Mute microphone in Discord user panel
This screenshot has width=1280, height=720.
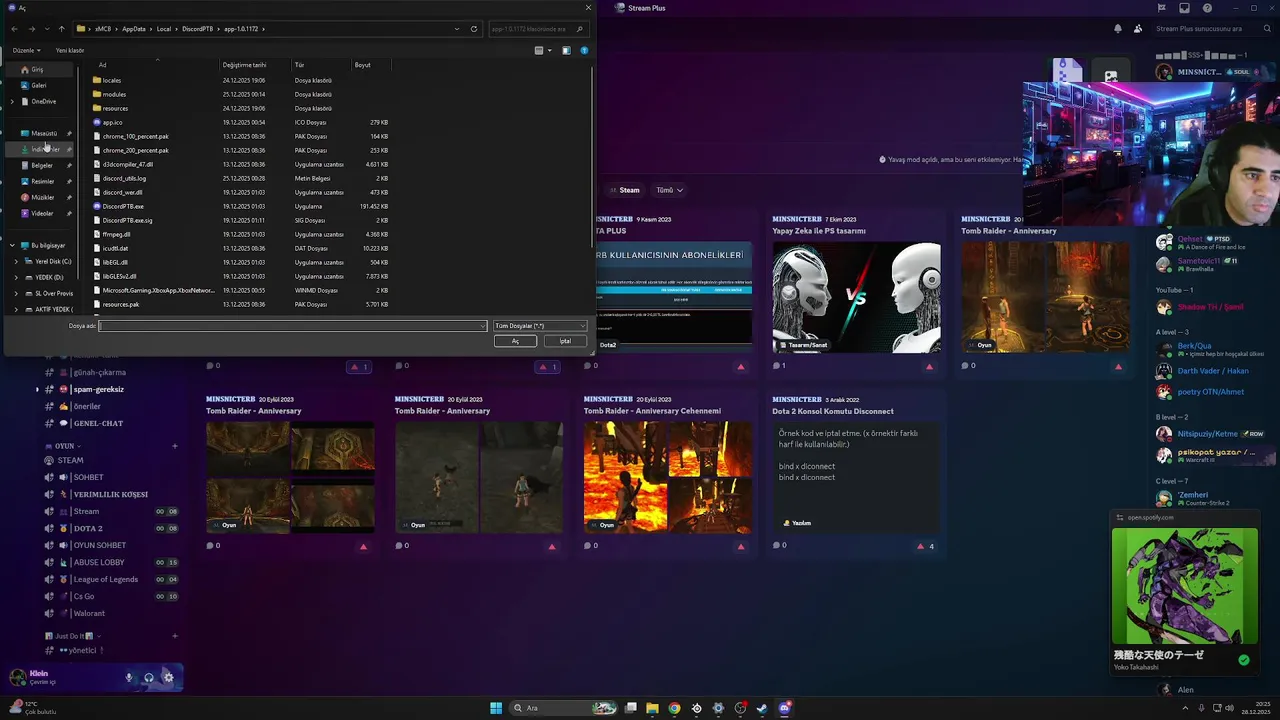[x=128, y=677]
